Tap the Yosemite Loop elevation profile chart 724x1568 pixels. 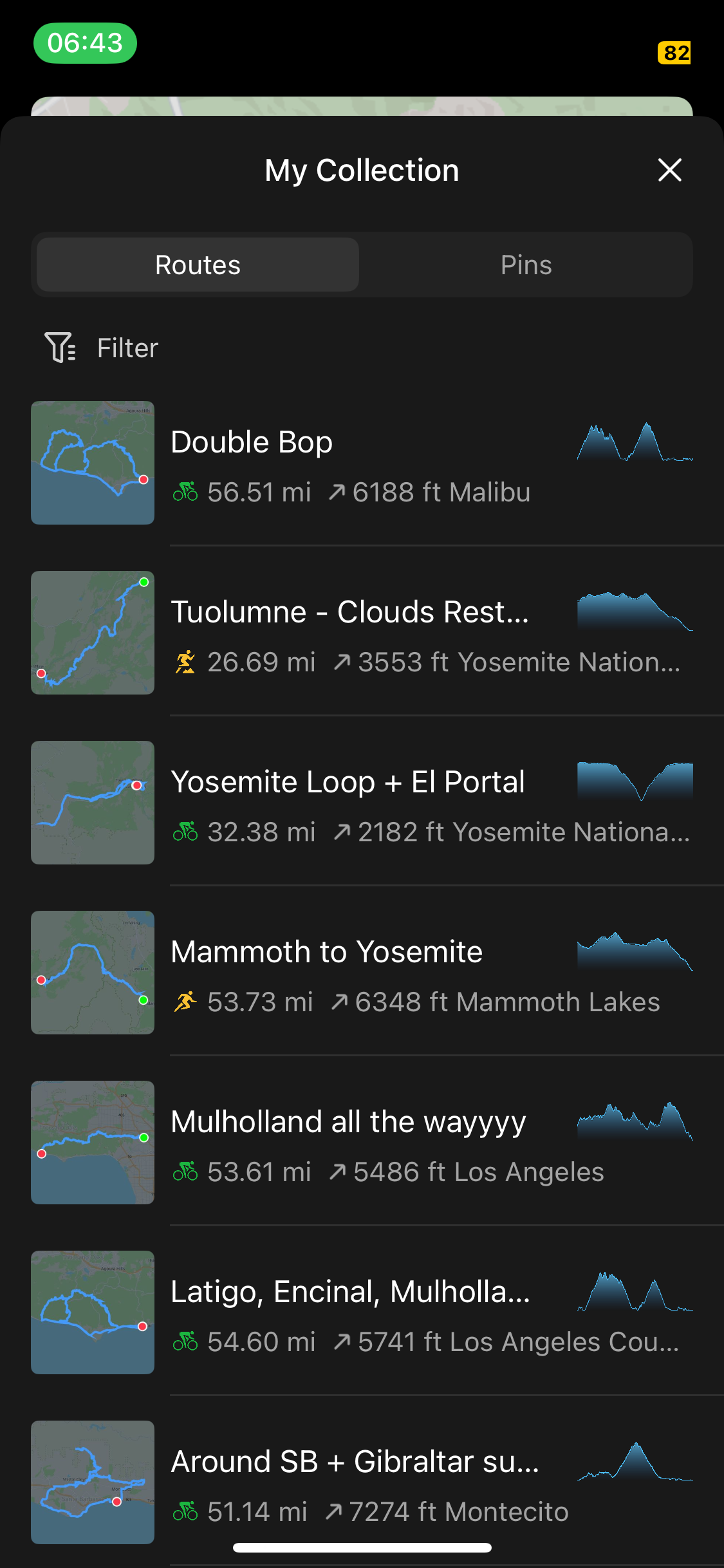click(x=635, y=781)
